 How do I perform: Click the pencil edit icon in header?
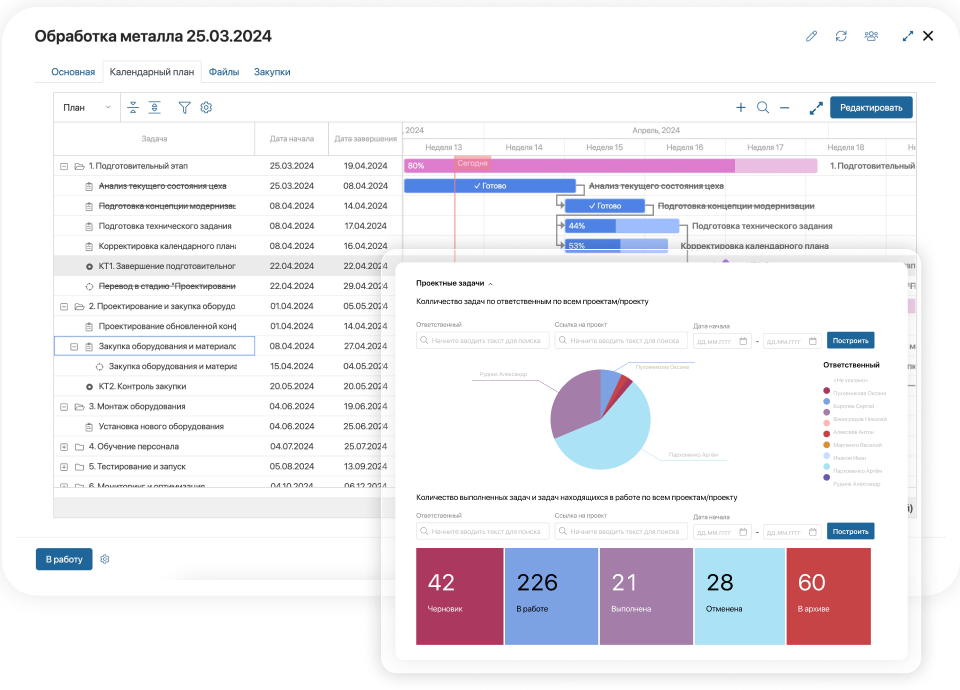(811, 36)
